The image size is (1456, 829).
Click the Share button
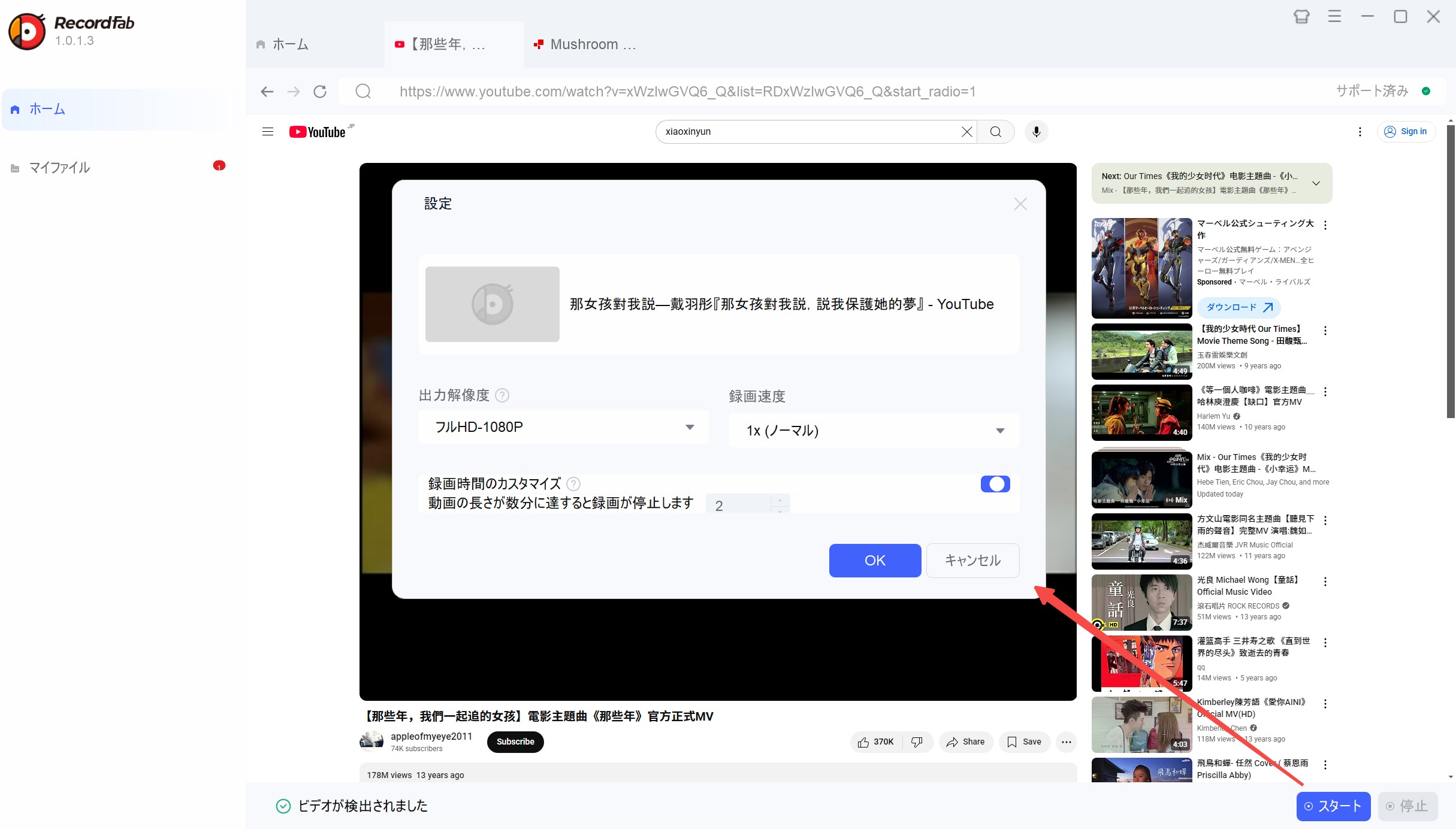click(966, 742)
